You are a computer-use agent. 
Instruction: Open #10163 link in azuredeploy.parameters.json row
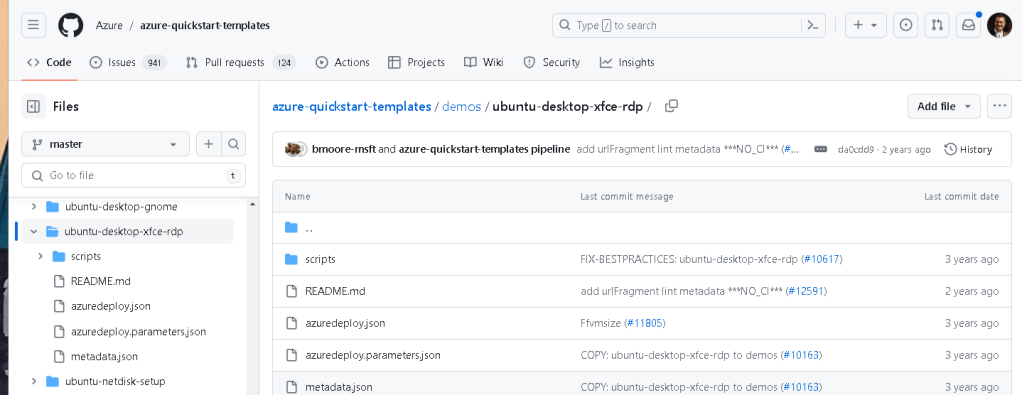tap(800, 355)
